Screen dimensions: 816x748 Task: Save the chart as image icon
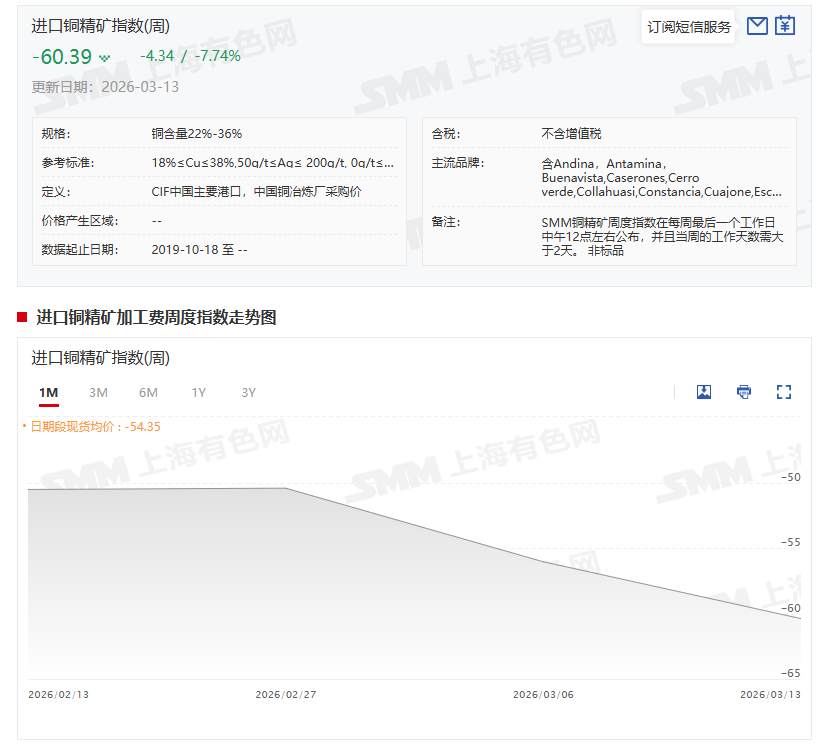tap(704, 392)
